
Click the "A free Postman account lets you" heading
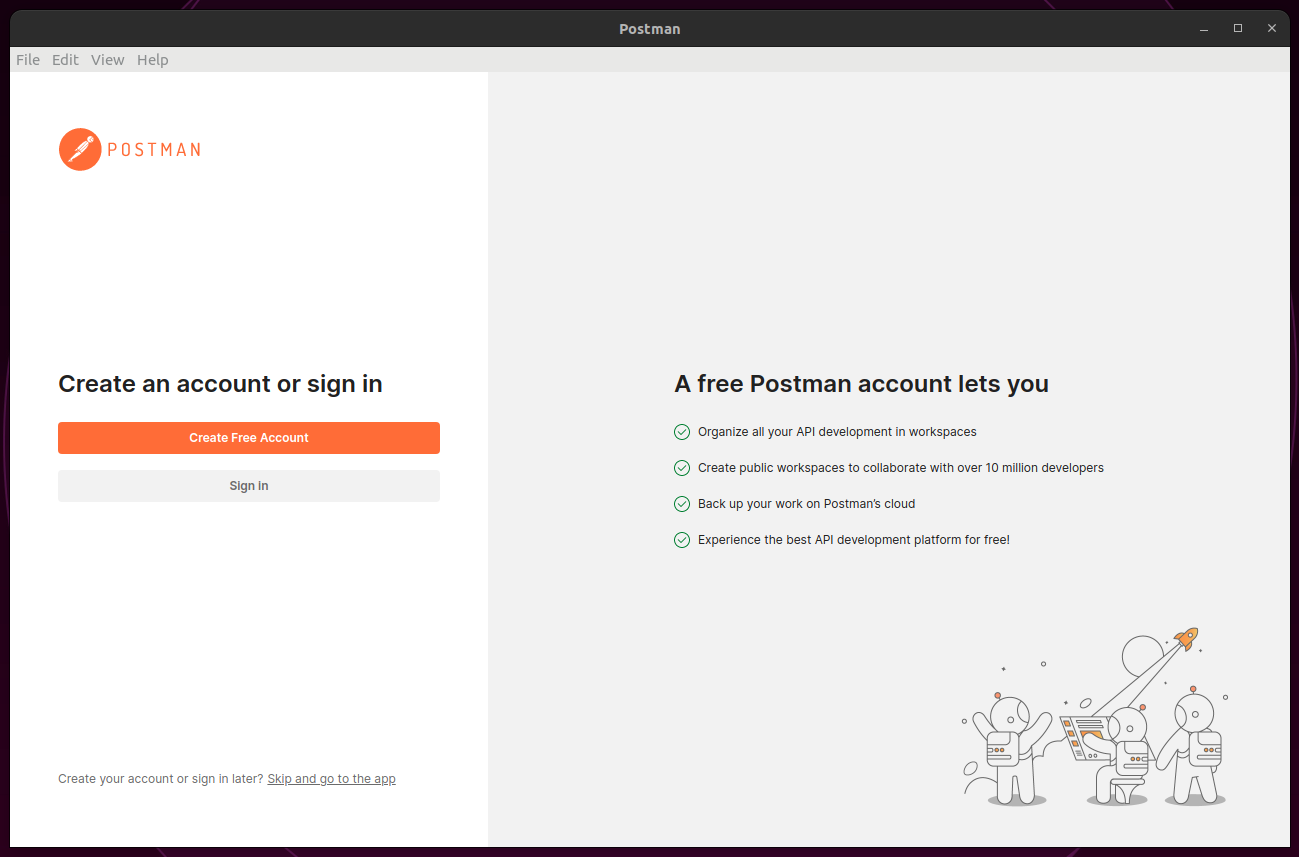pos(861,383)
